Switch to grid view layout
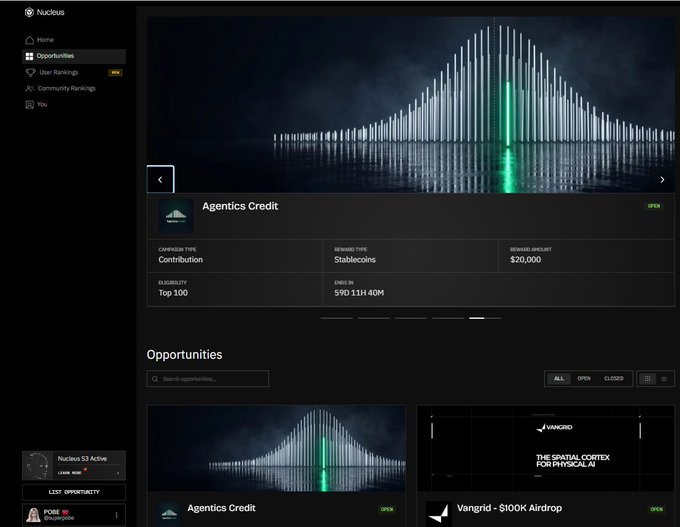680x527 pixels. click(x=647, y=379)
